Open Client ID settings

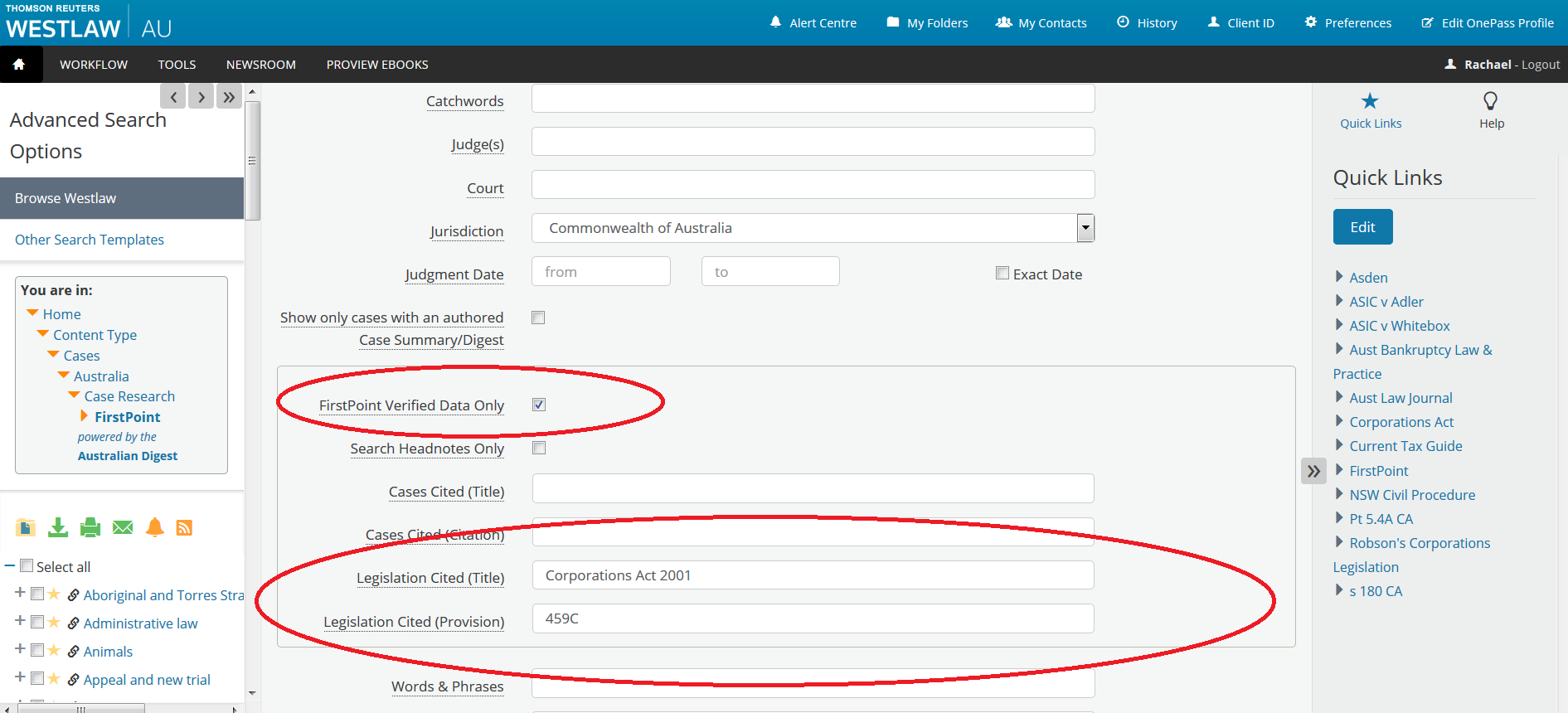1240,23
